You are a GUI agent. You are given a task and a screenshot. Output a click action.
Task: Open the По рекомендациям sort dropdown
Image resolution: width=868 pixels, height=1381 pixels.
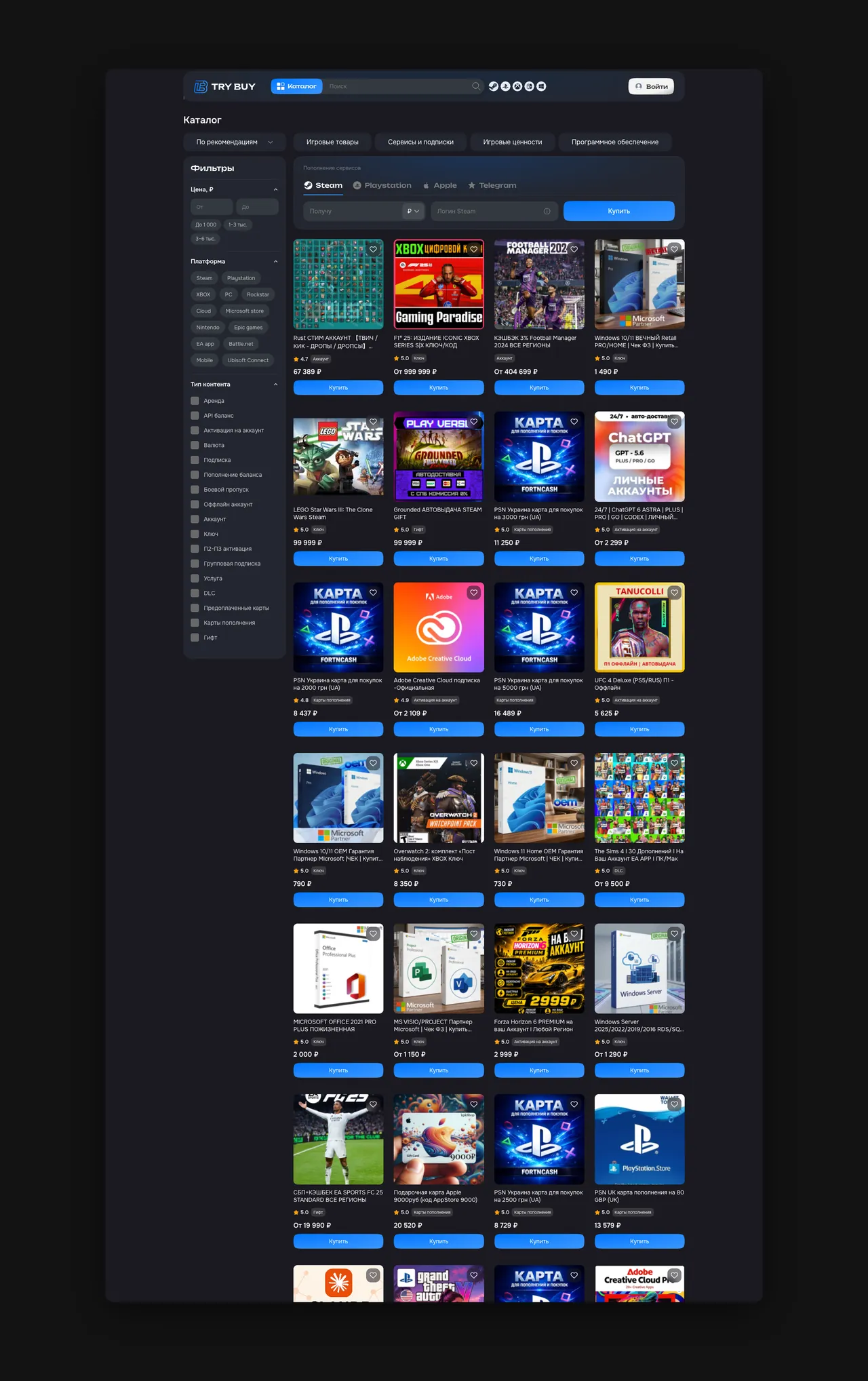[x=235, y=142]
